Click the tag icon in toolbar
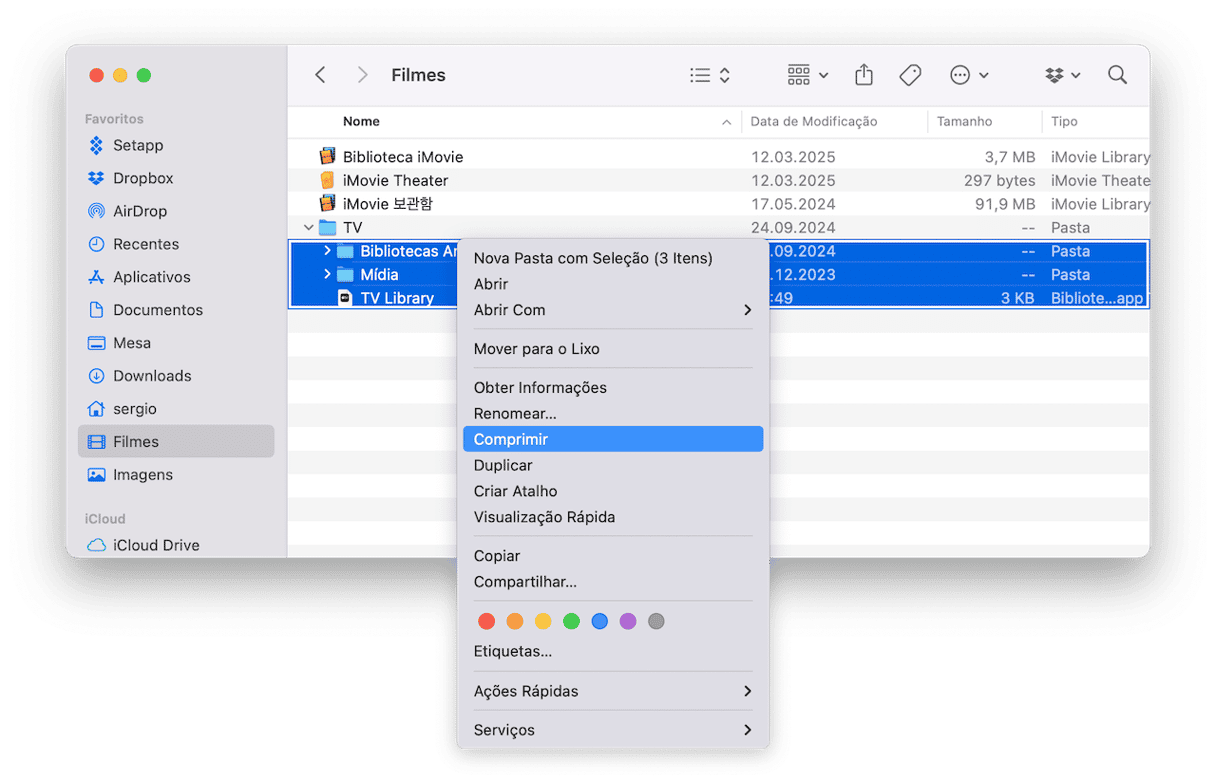This screenshot has height=780, width=1216. pos(910,75)
